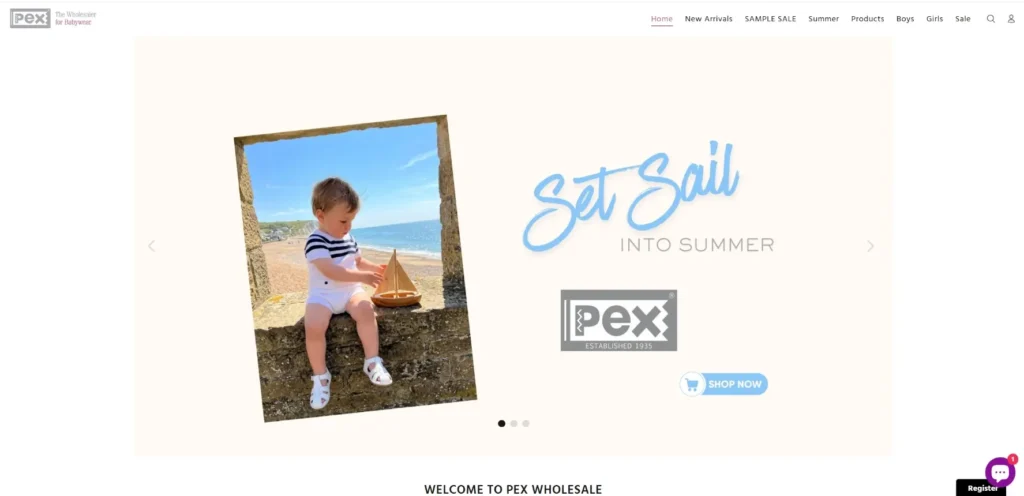This screenshot has height=496, width=1024.
Task: Select the second carousel dot
Action: coord(514,424)
